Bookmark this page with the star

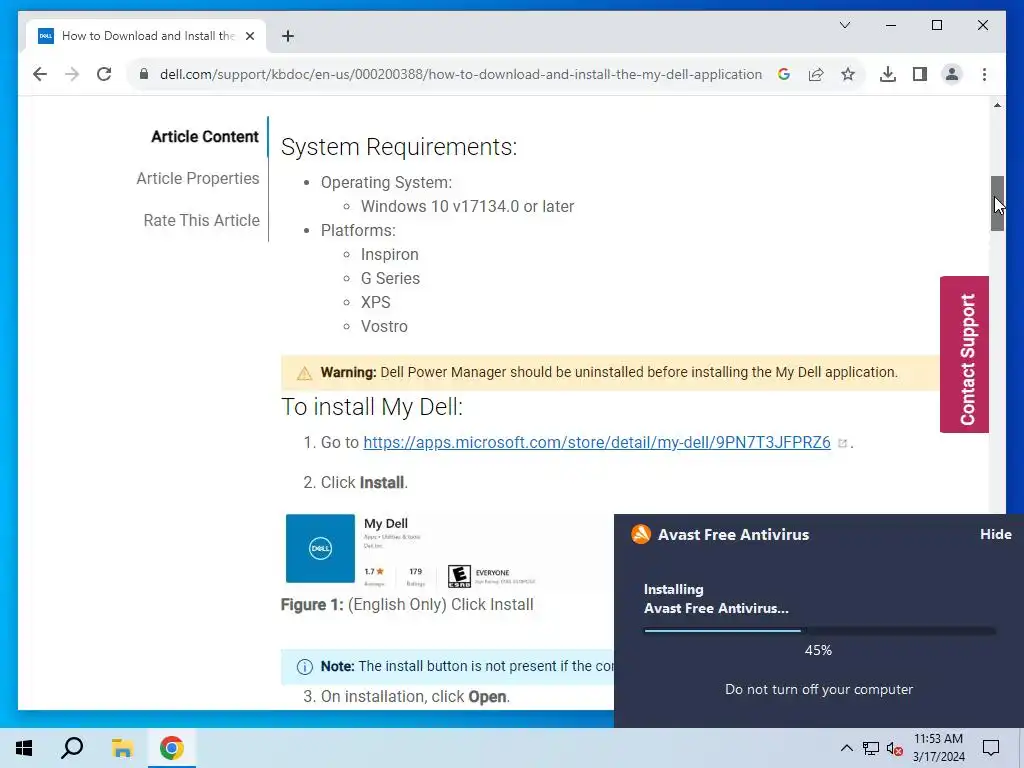(848, 74)
